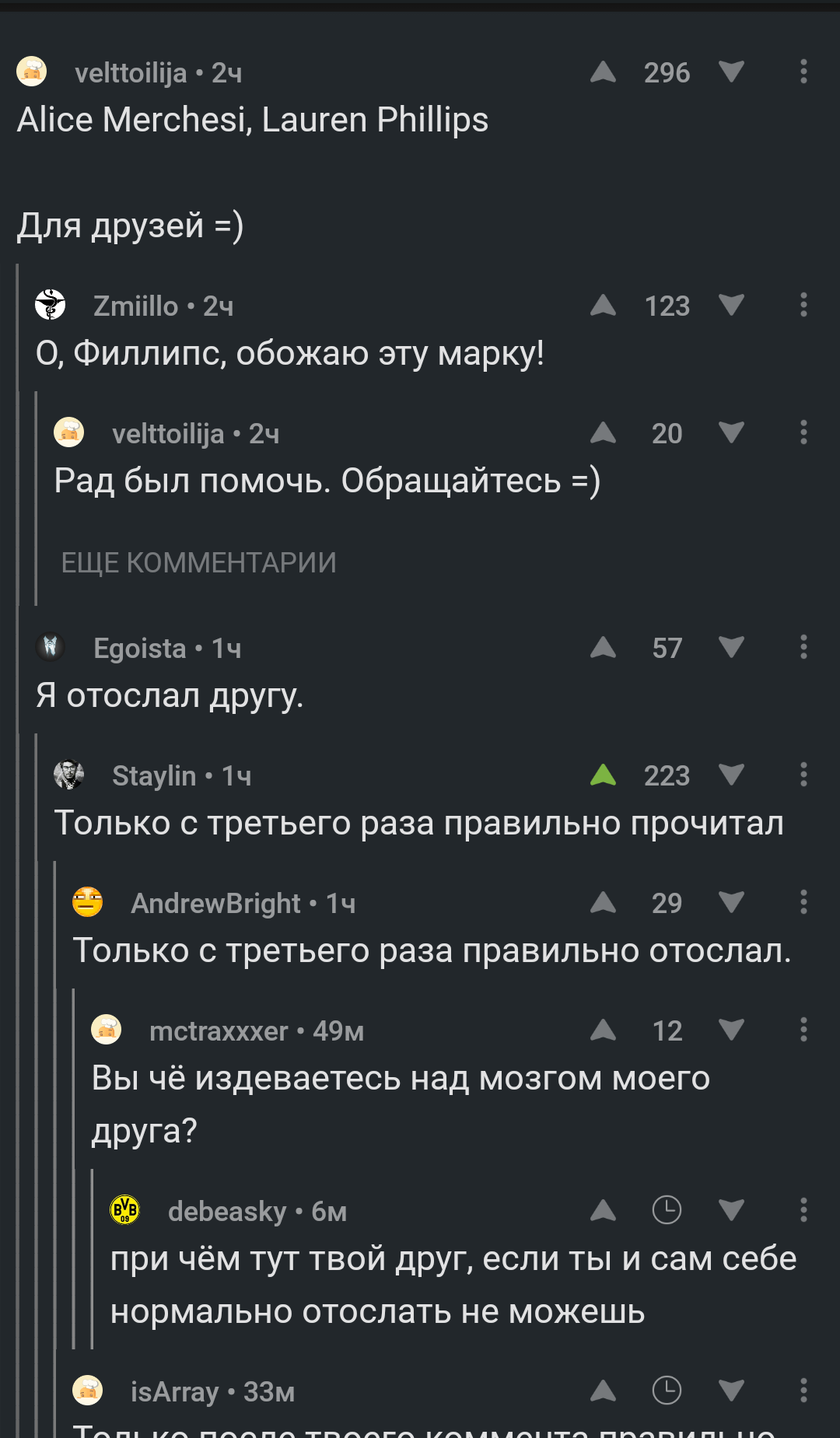Downvote mctraxxxer's comment

pos(731,1030)
